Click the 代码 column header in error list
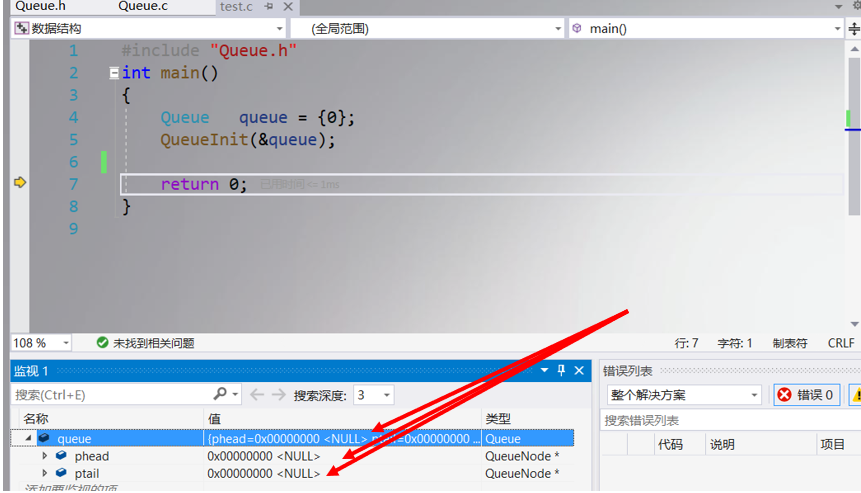 click(x=670, y=444)
